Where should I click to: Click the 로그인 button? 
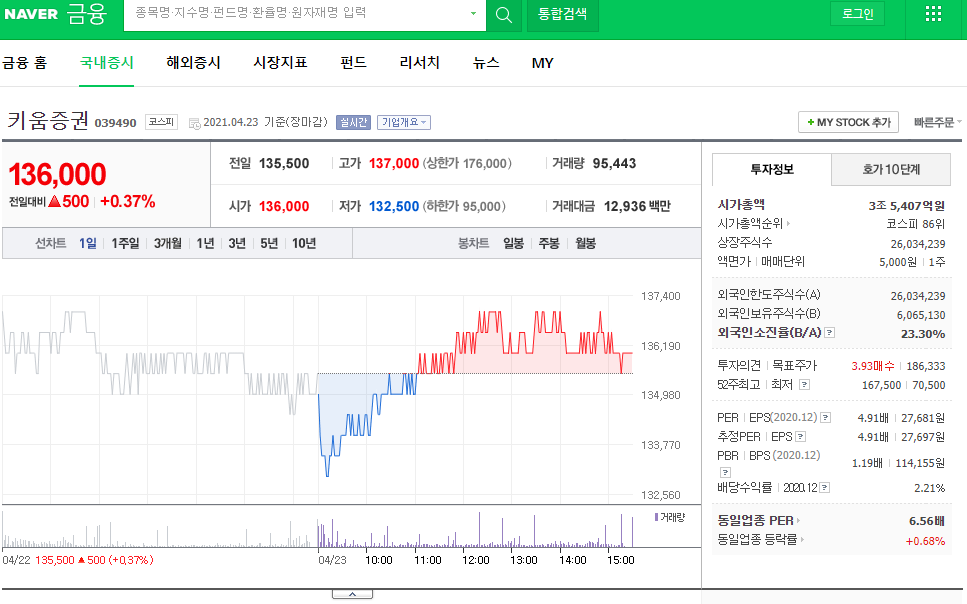pos(858,14)
